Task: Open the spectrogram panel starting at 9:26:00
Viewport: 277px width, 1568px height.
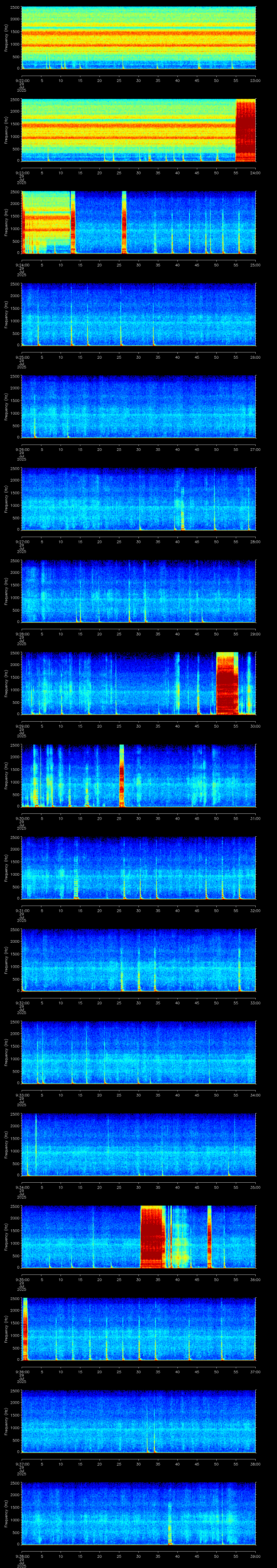Action: tap(138, 407)
